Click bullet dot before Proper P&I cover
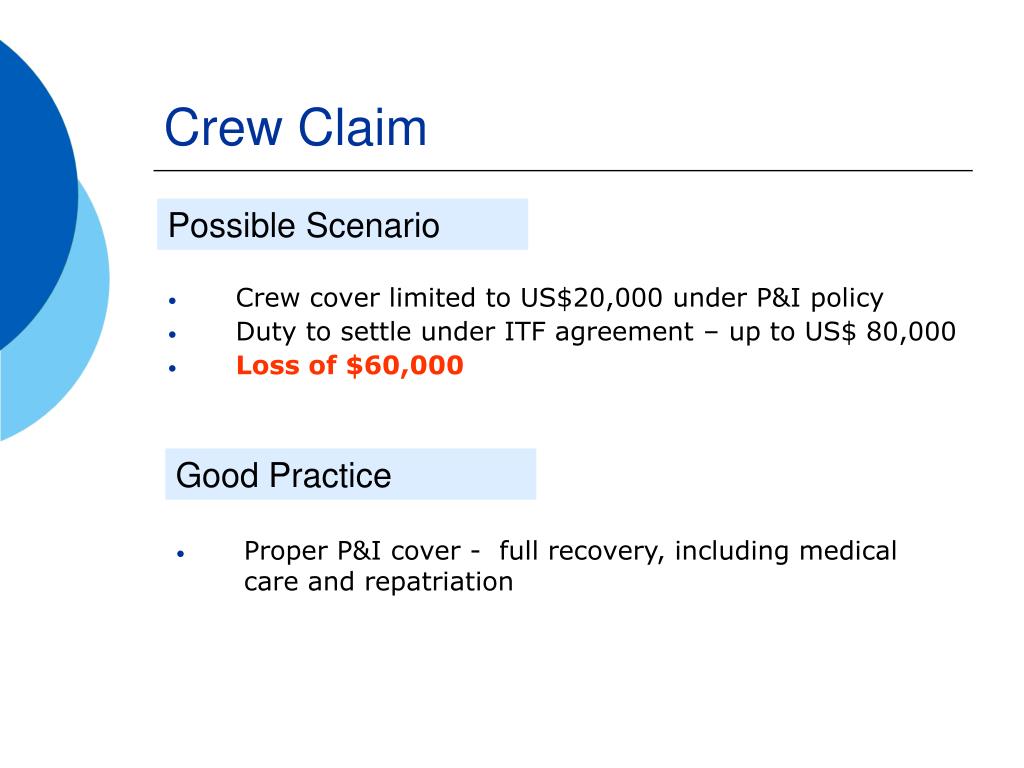Screen dimensions: 1024x768 (x=181, y=554)
